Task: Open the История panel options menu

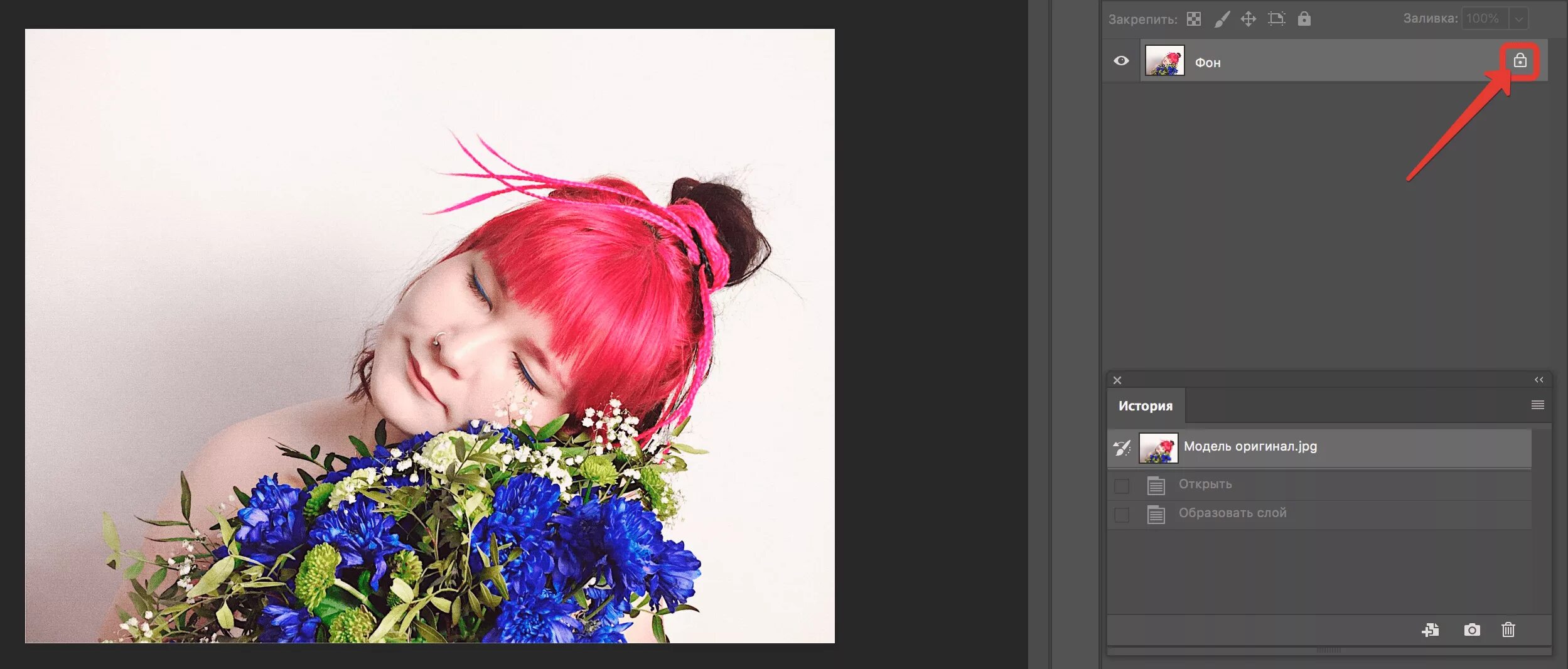Action: [1538, 405]
